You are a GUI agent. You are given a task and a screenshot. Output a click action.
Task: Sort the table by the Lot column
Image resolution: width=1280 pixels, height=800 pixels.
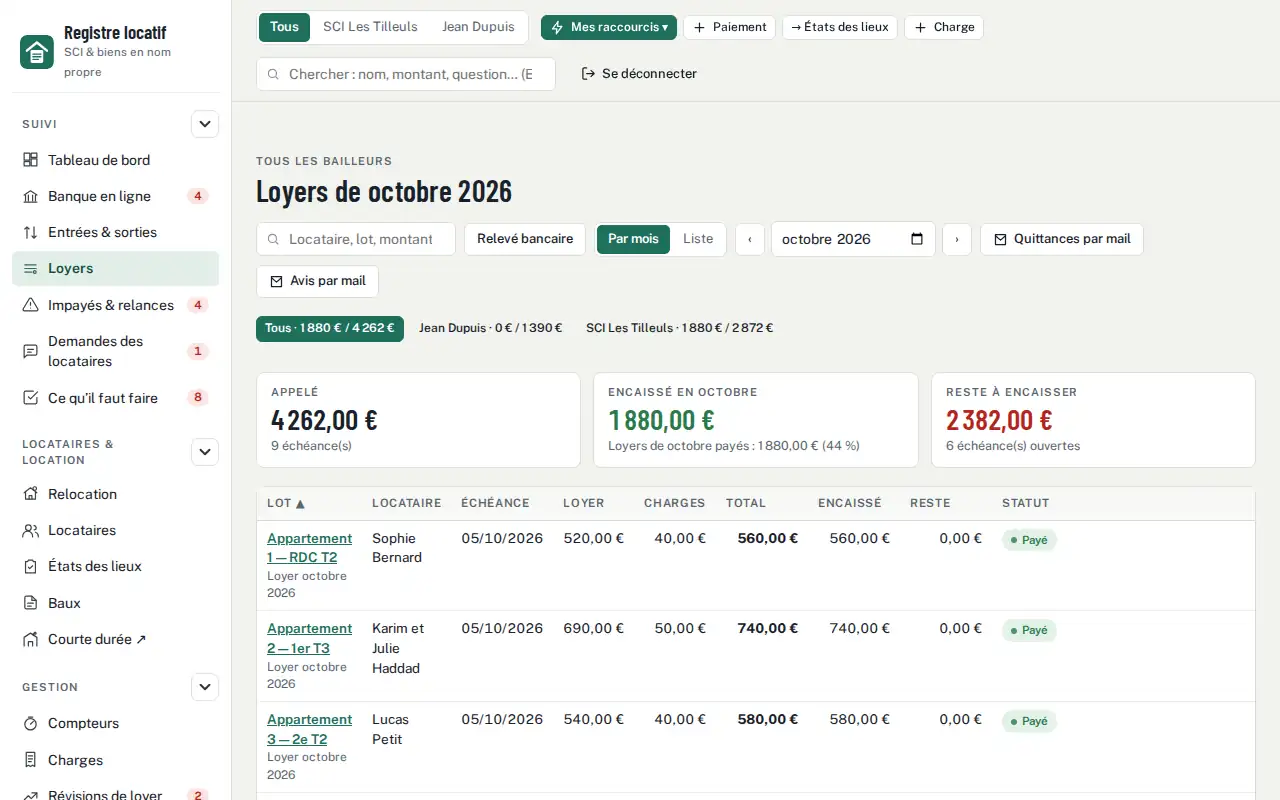(286, 503)
